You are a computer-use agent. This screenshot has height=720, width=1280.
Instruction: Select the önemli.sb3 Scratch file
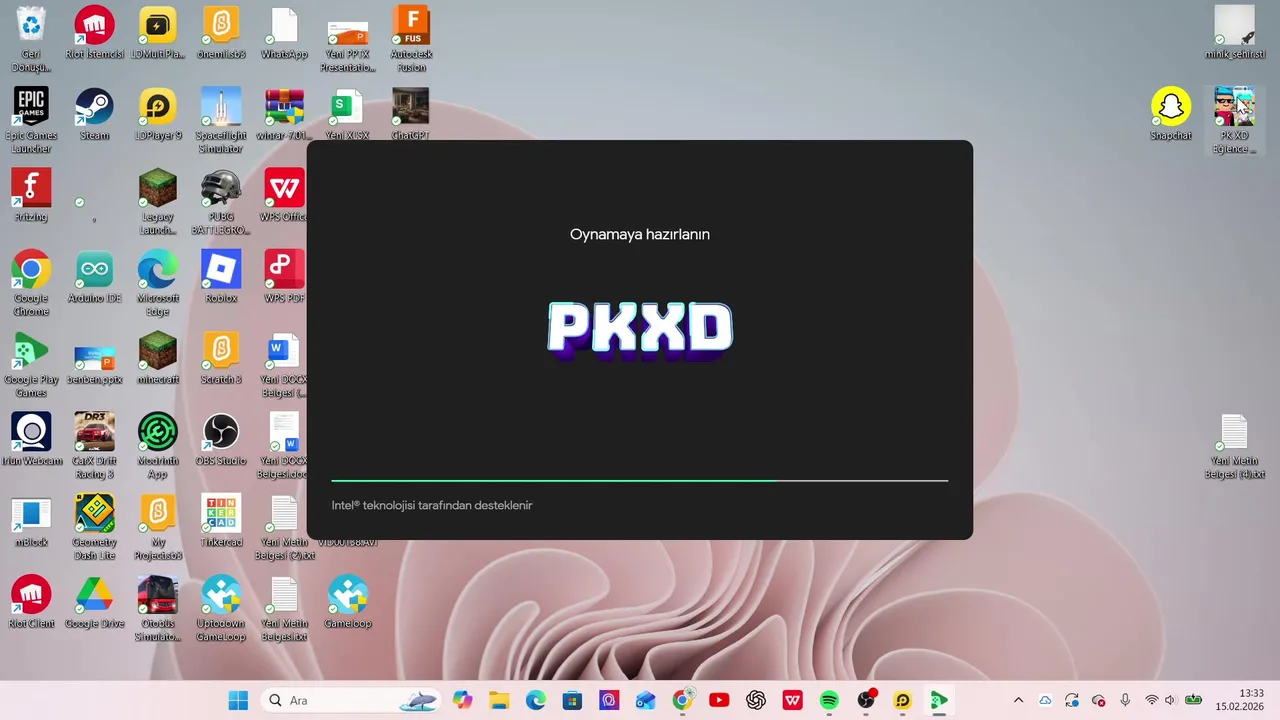tap(221, 33)
